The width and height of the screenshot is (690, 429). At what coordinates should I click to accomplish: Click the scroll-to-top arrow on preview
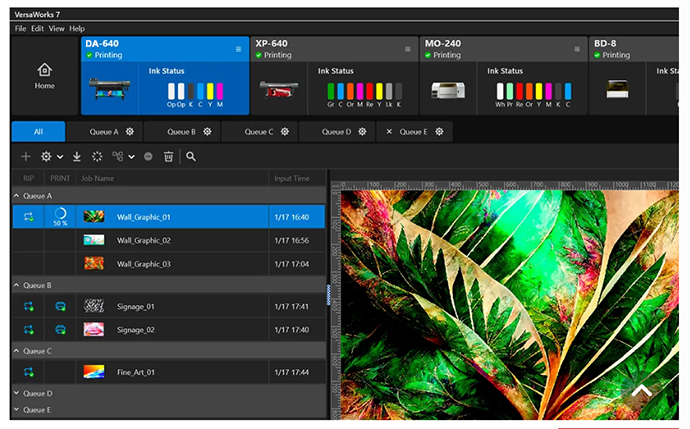[642, 390]
